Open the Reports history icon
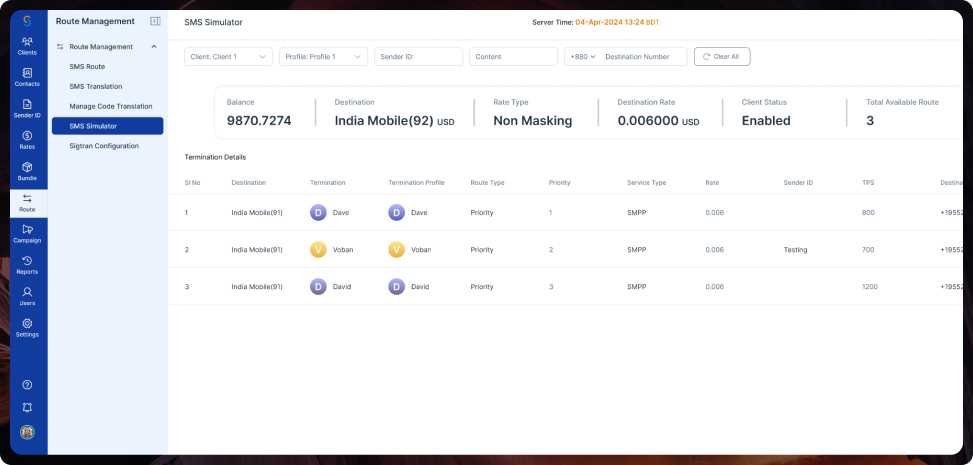Screen dimensions: 973x465 click(27, 261)
